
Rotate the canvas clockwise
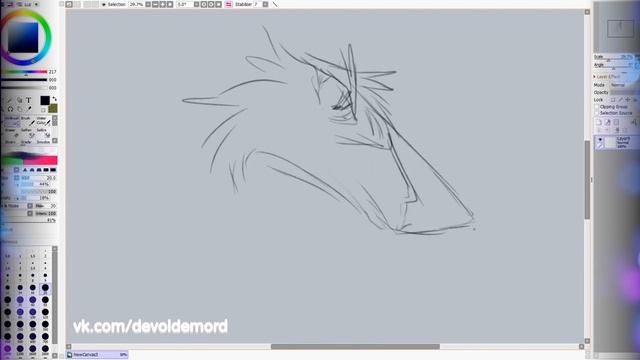(211, 4)
